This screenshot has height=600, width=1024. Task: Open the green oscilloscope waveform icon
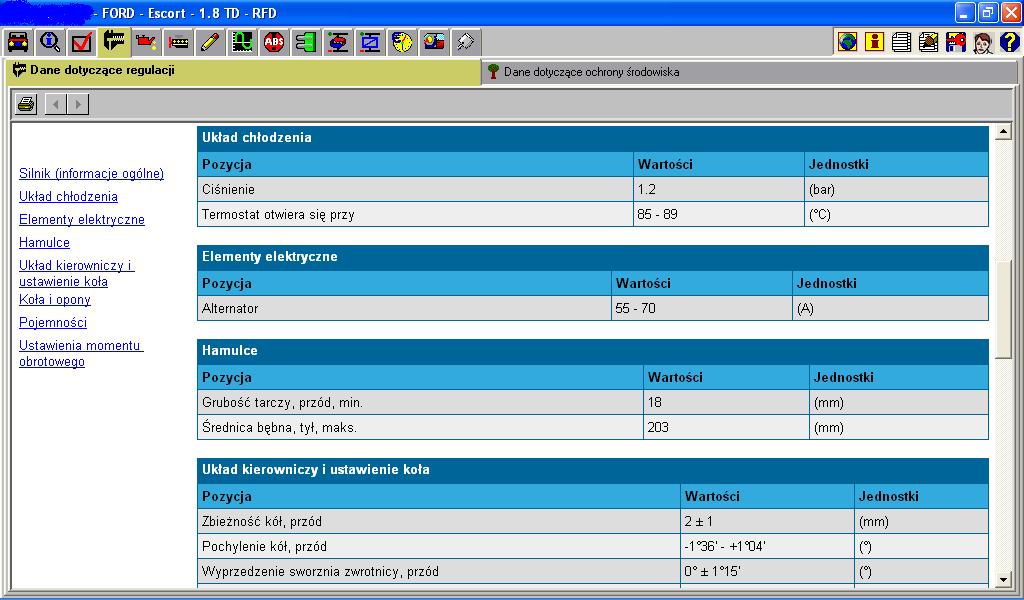242,42
